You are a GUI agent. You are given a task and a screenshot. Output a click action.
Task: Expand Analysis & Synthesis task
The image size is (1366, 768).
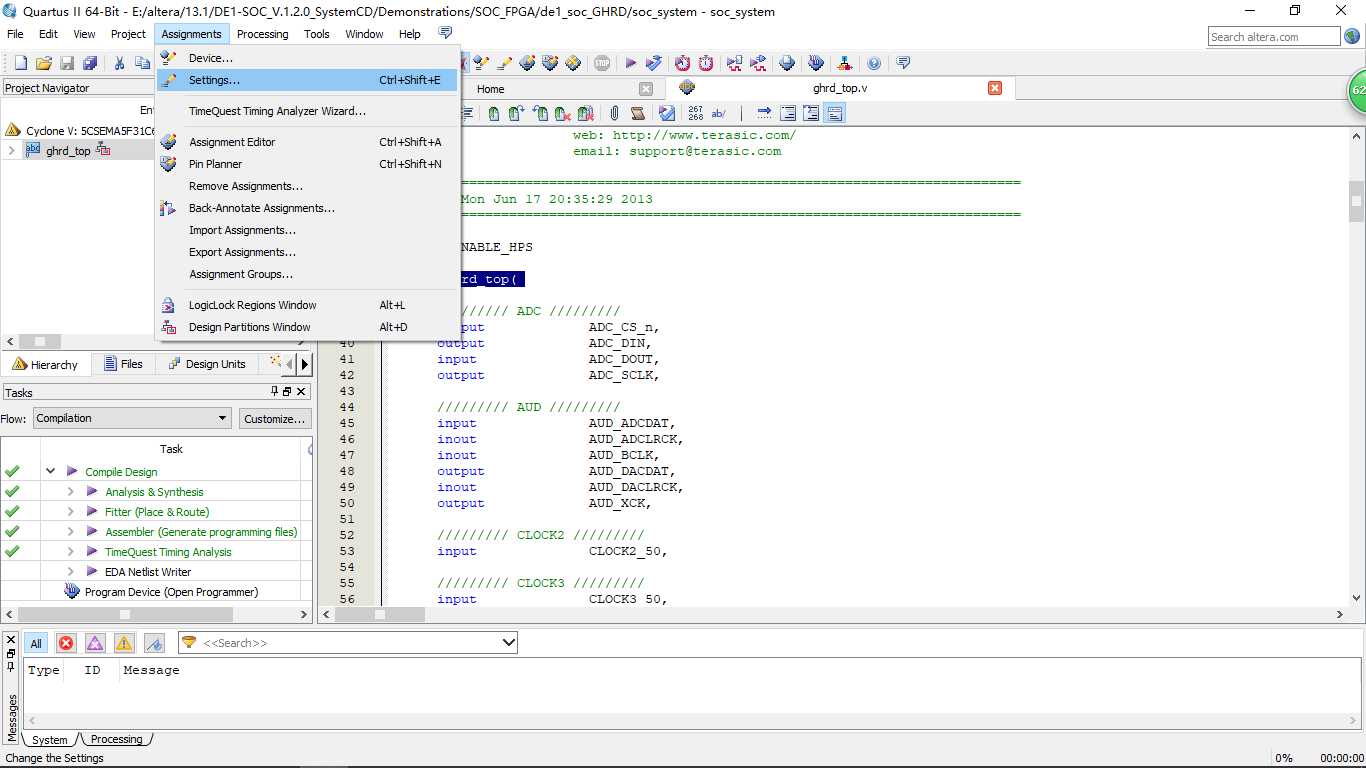coord(70,491)
